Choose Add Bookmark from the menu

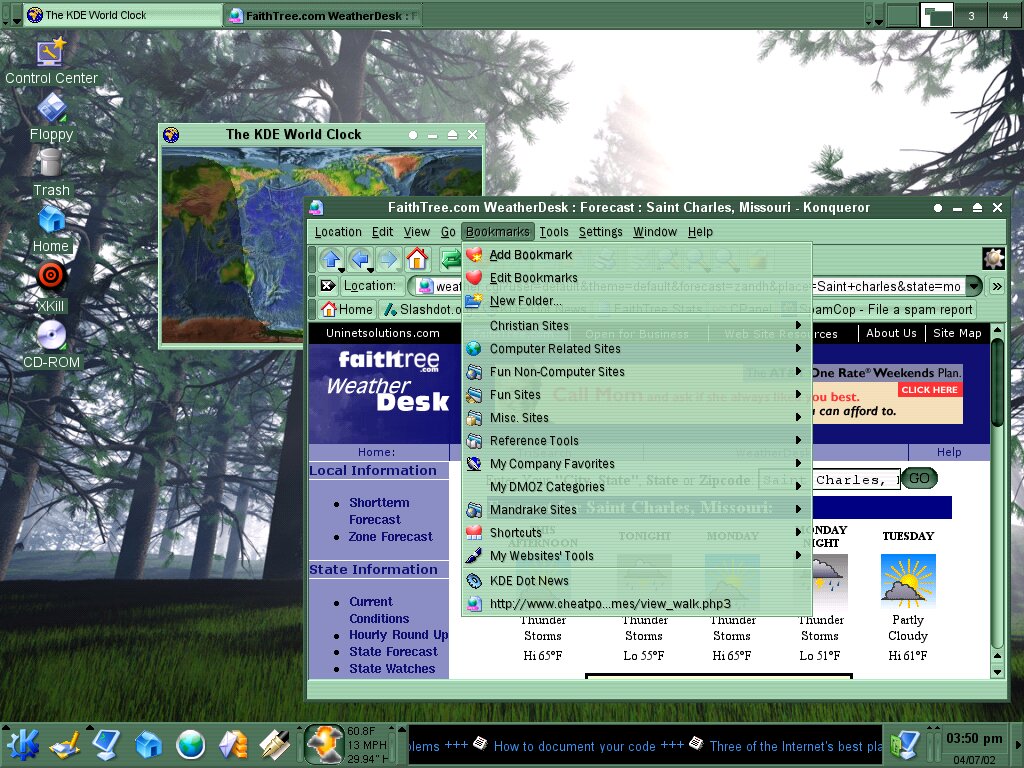click(637, 255)
